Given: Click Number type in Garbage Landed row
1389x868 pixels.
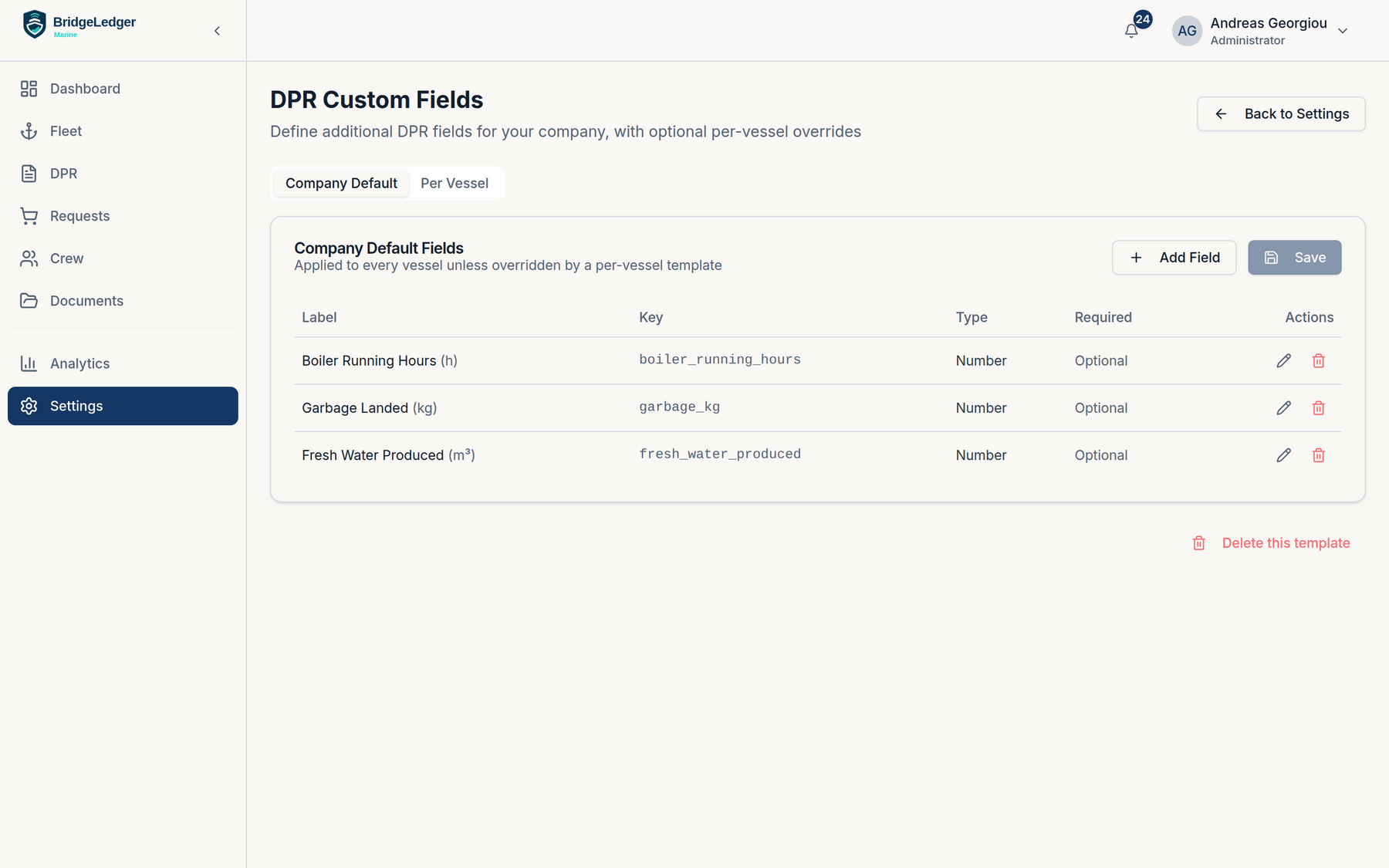Looking at the screenshot, I should point(981,407).
